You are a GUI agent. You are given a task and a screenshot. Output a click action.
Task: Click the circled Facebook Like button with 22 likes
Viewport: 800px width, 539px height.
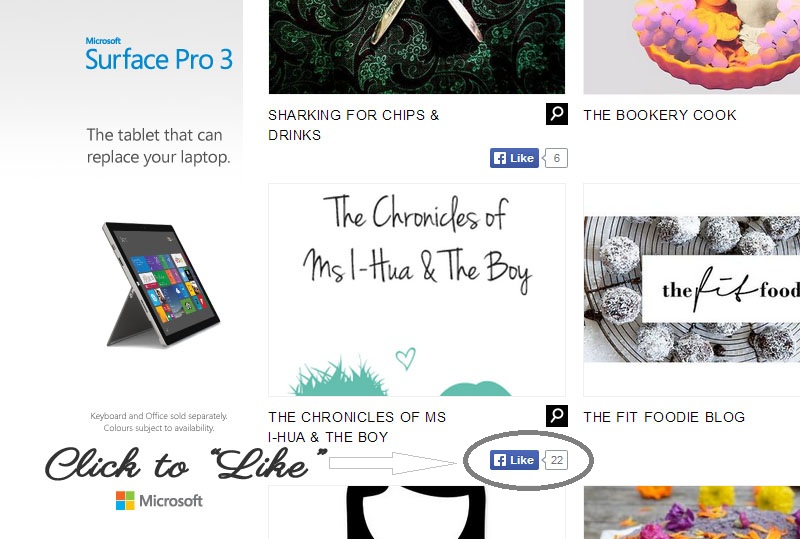(514, 460)
